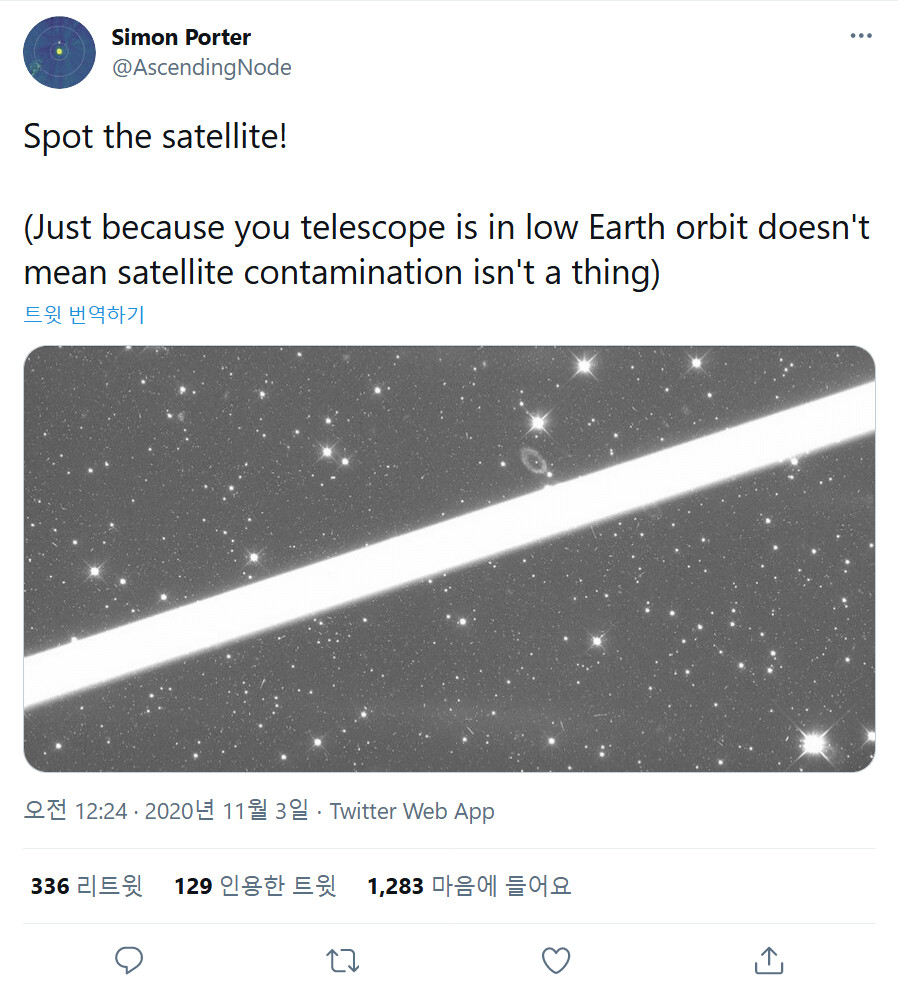898x995 pixels.
Task: Click the "Spot the satellite!" tweet text
Action: [x=156, y=137]
